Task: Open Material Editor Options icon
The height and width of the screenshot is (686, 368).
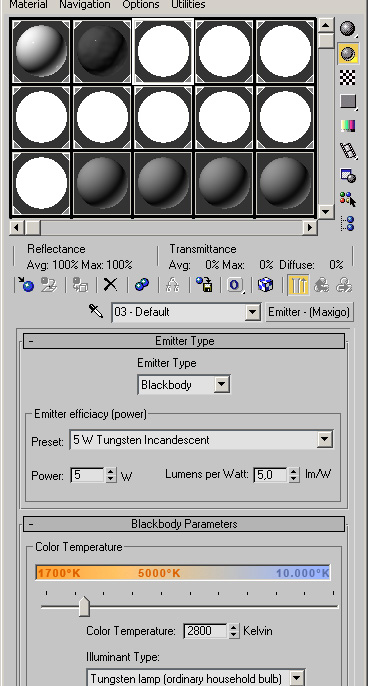Action: (x=348, y=175)
